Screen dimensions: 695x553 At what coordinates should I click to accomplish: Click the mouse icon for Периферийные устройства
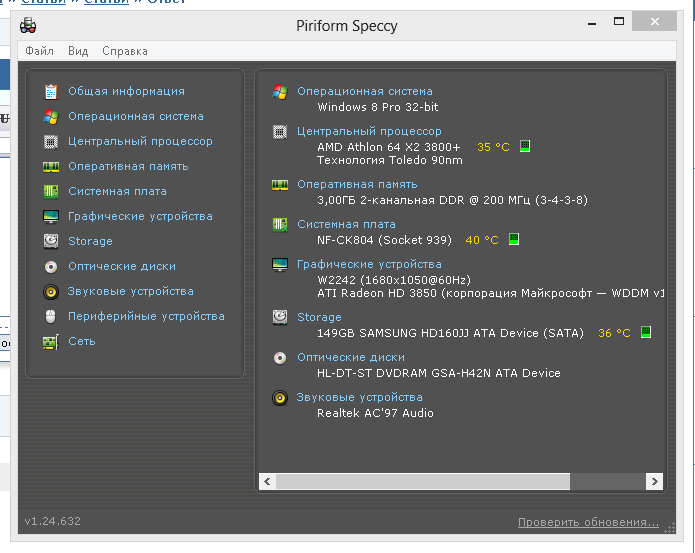[51, 317]
